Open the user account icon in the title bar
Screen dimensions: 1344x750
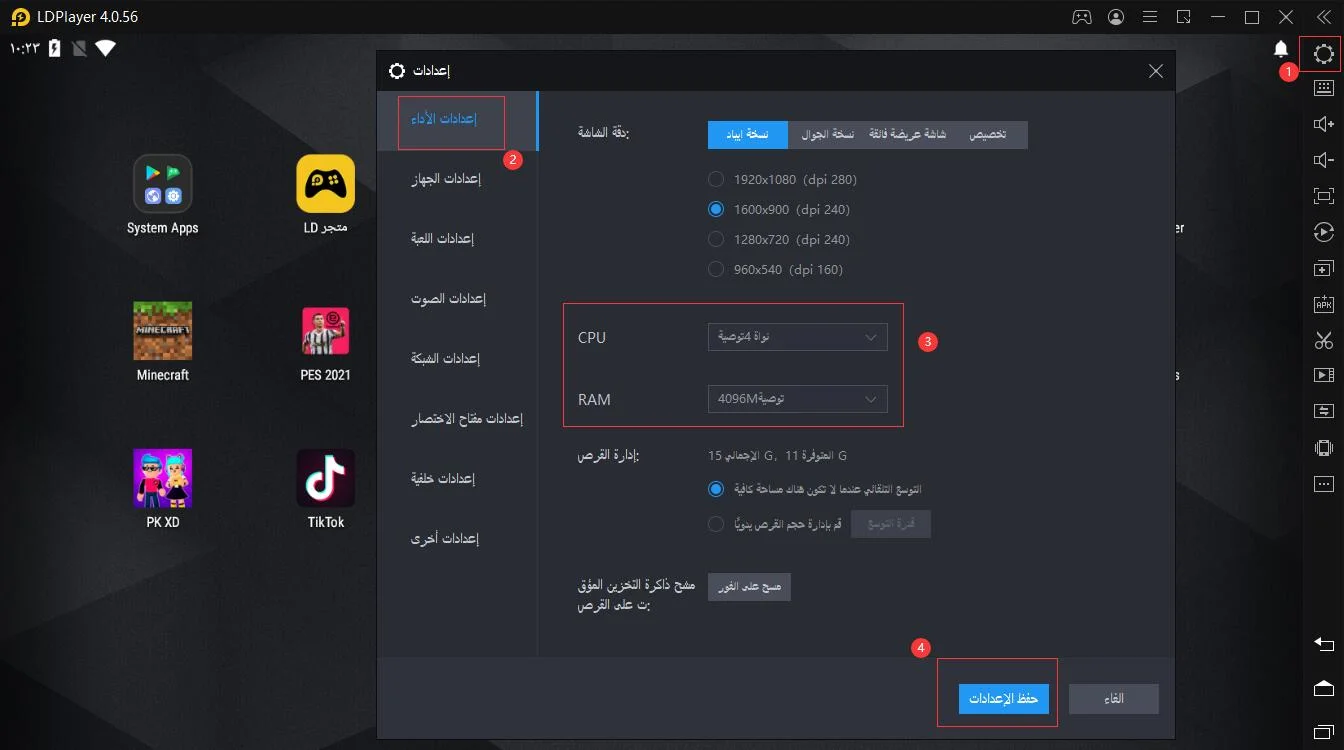click(1116, 17)
